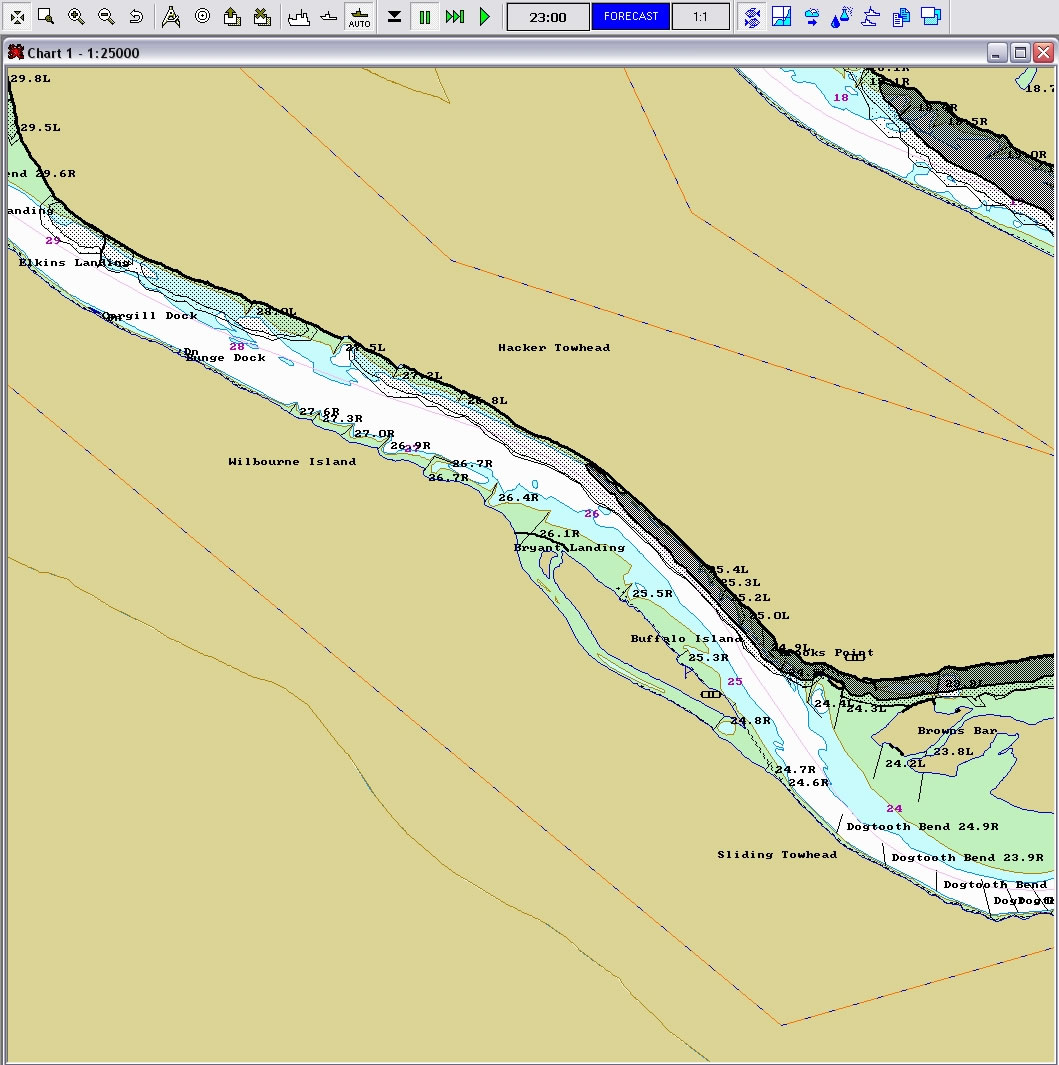
Task: Click mile marker 28 on river
Action: (236, 347)
